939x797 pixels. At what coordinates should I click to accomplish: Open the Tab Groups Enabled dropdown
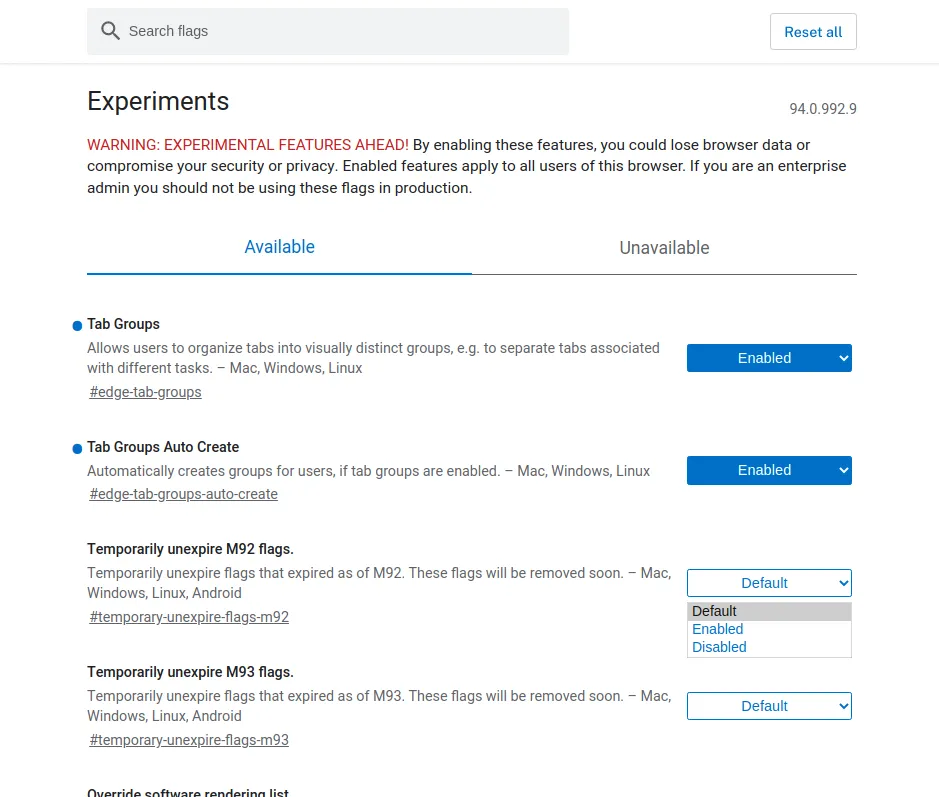point(768,358)
